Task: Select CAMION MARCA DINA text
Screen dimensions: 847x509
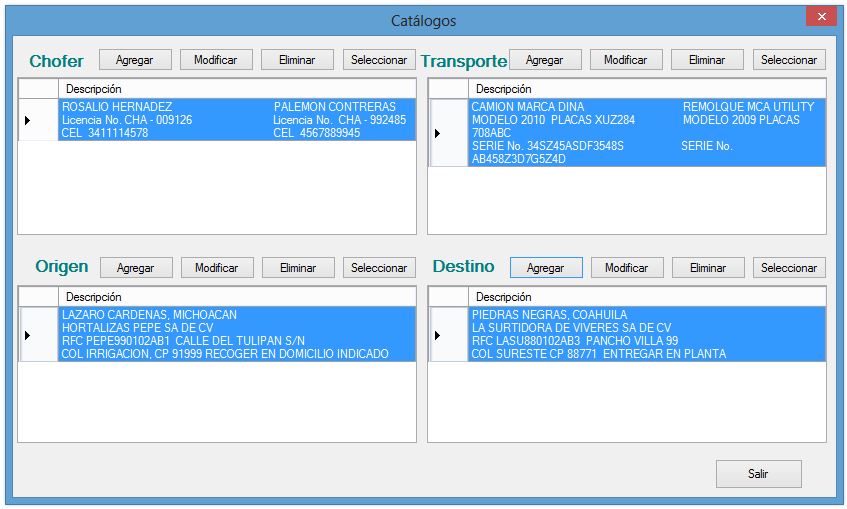Action: tap(528, 107)
